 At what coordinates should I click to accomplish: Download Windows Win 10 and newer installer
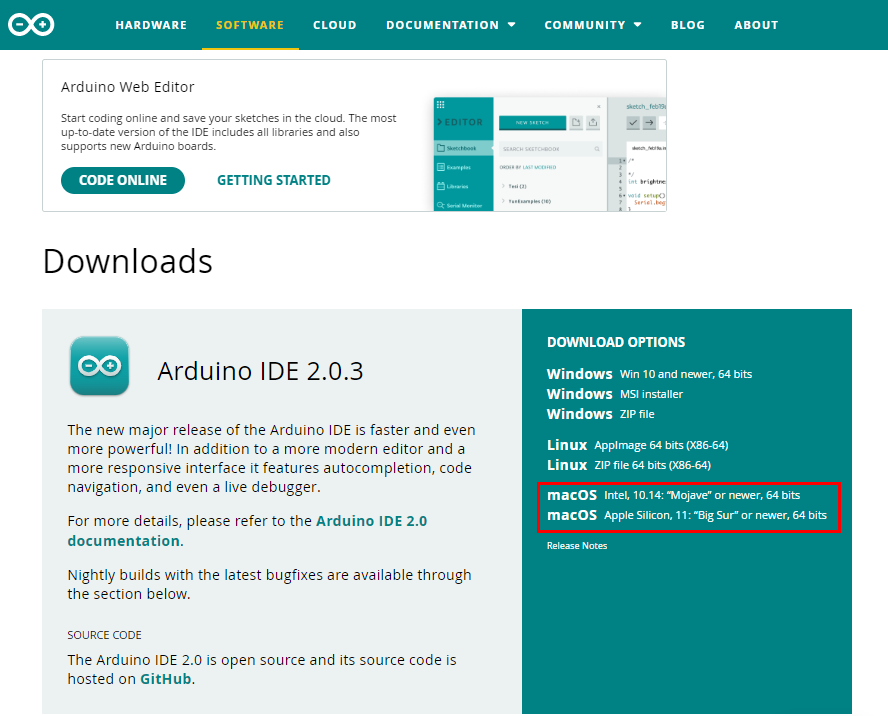tap(649, 374)
